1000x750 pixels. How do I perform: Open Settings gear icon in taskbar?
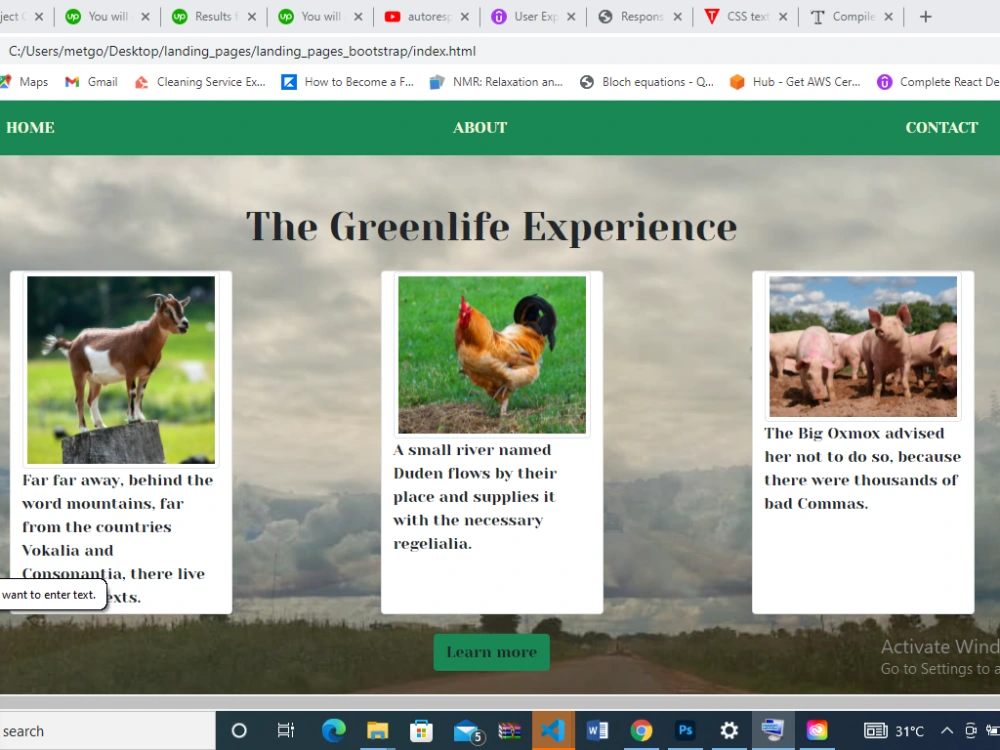(729, 730)
